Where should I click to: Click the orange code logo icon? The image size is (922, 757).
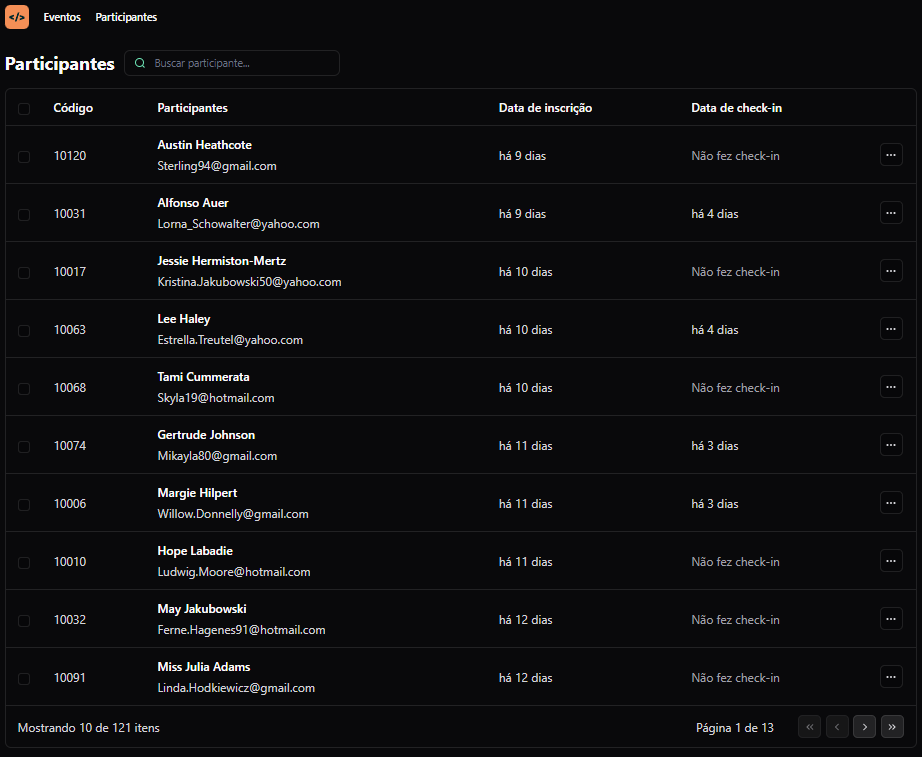[x=17, y=17]
